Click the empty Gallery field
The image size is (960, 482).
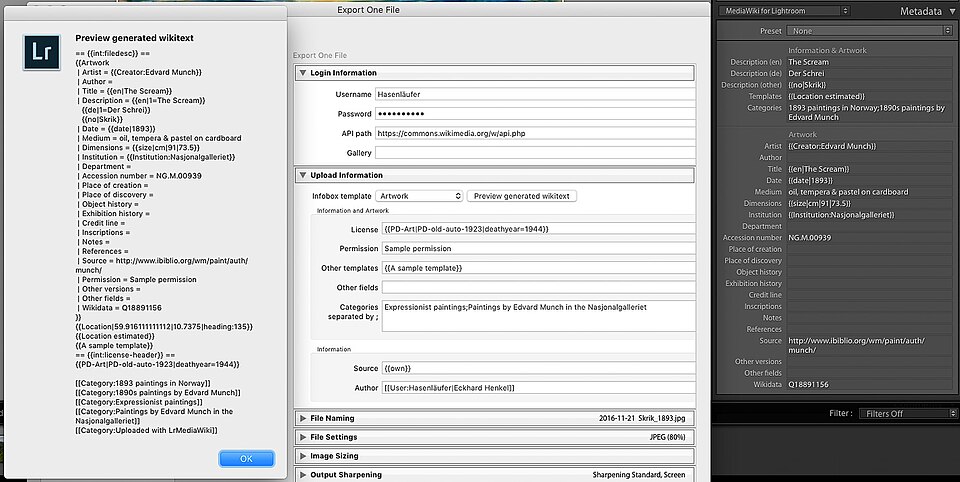point(535,153)
